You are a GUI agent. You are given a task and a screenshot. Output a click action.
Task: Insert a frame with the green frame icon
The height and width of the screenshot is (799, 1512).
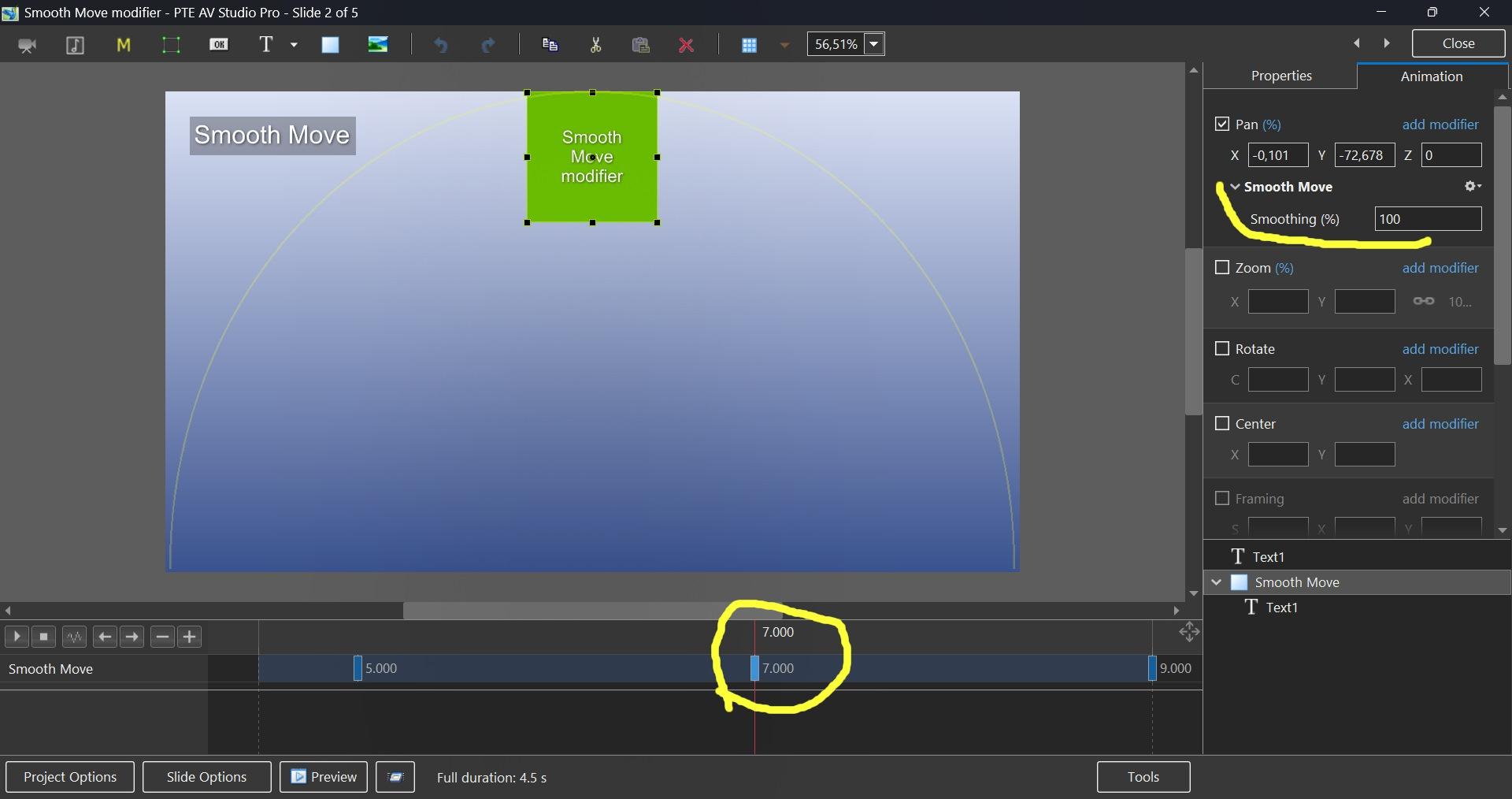[171, 45]
